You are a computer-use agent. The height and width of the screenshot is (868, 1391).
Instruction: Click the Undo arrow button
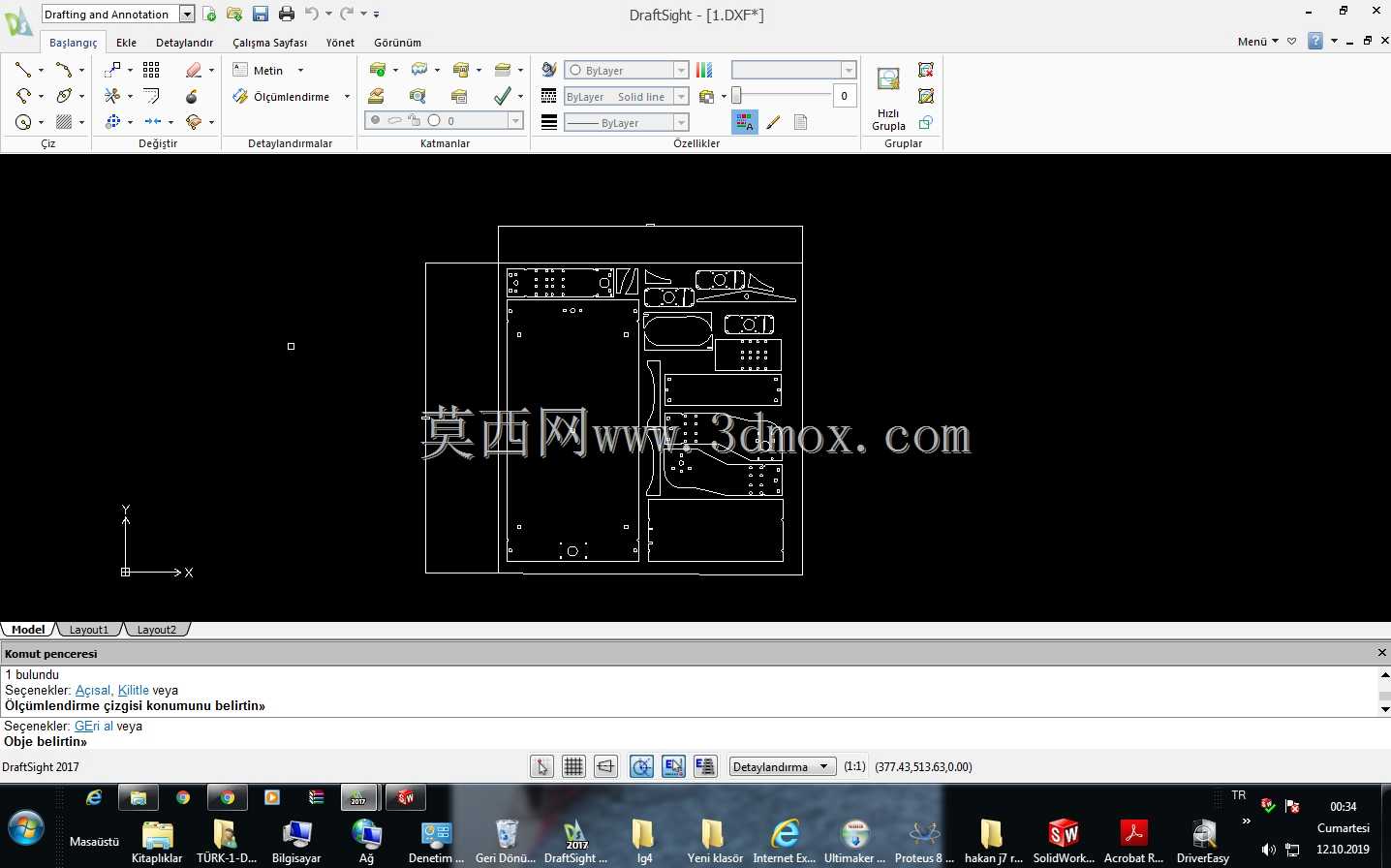pos(312,14)
